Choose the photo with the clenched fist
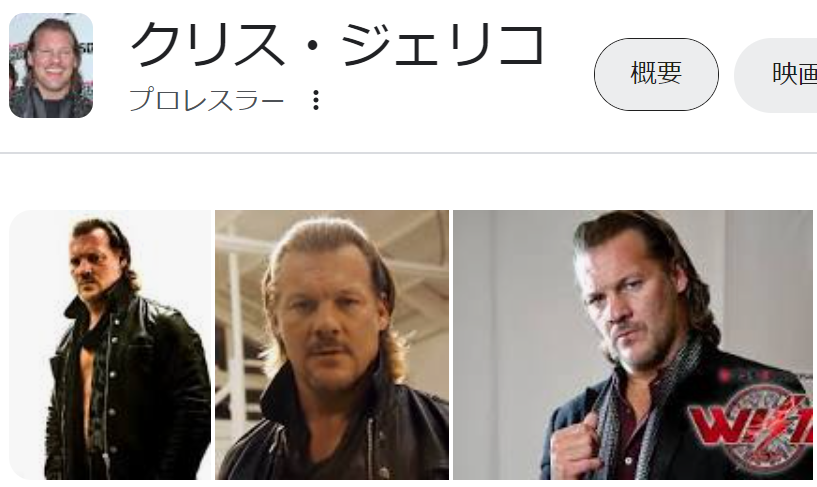 coord(633,345)
